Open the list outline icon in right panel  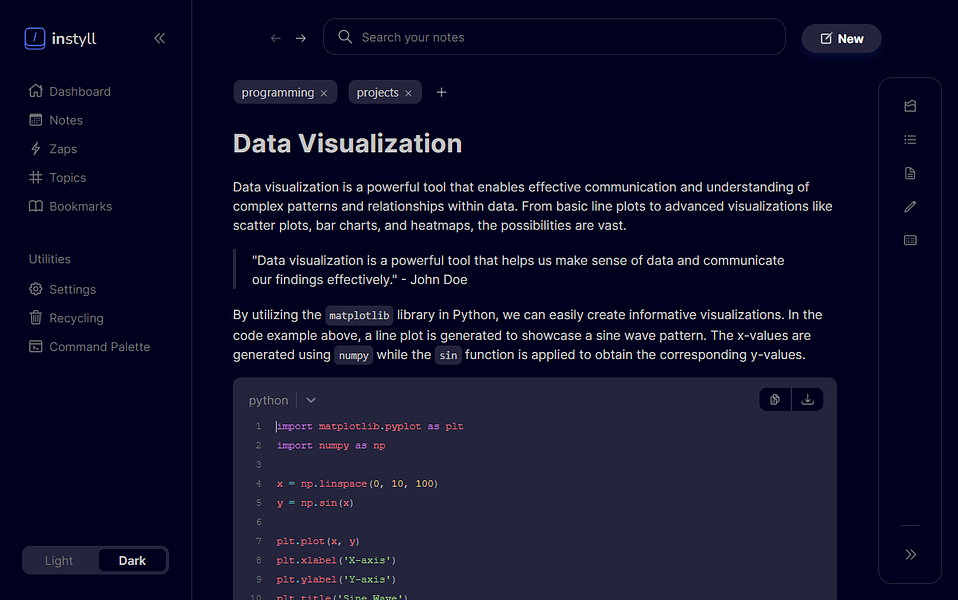tap(910, 140)
